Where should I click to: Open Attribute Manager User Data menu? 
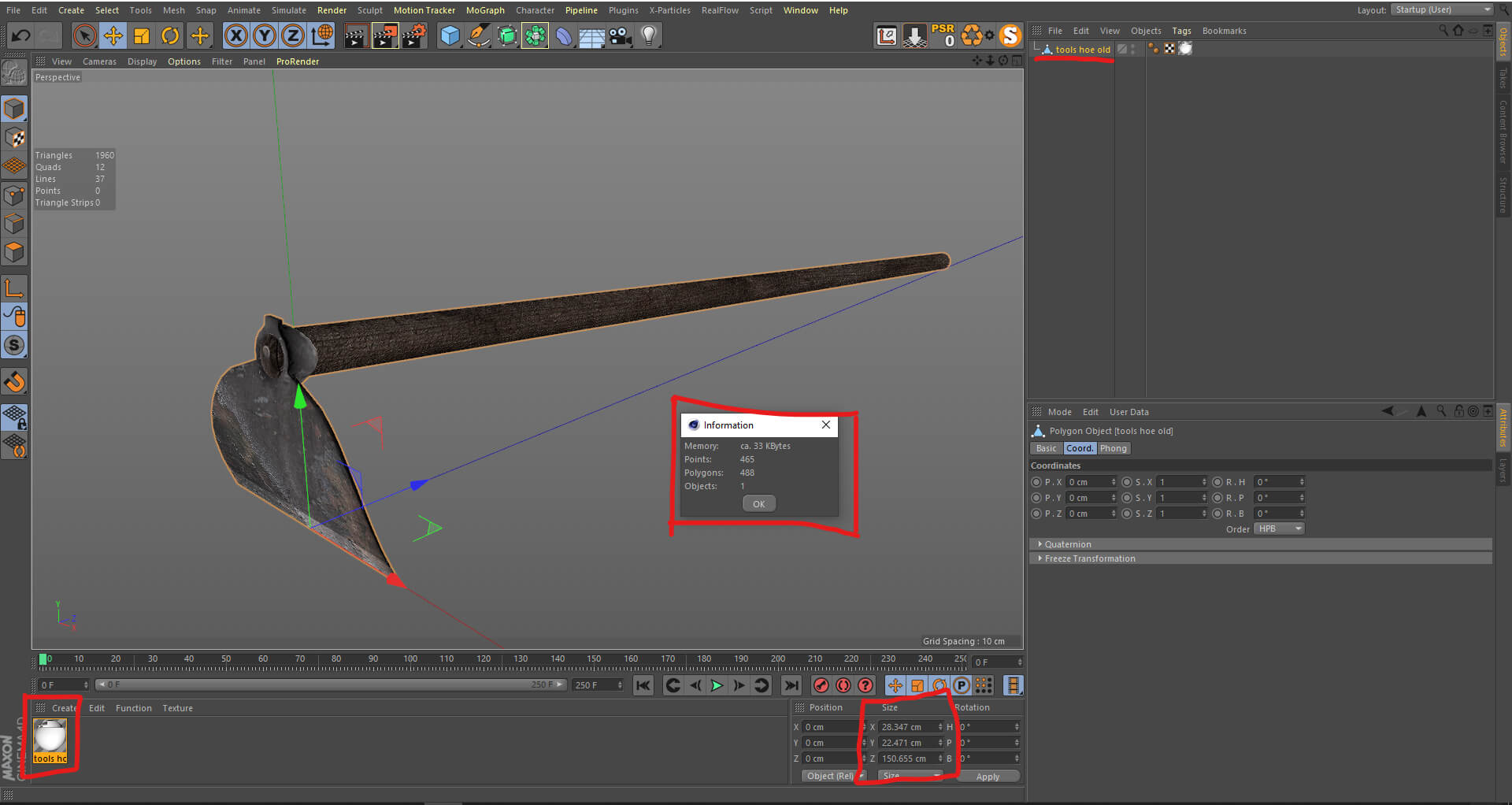point(1128,412)
